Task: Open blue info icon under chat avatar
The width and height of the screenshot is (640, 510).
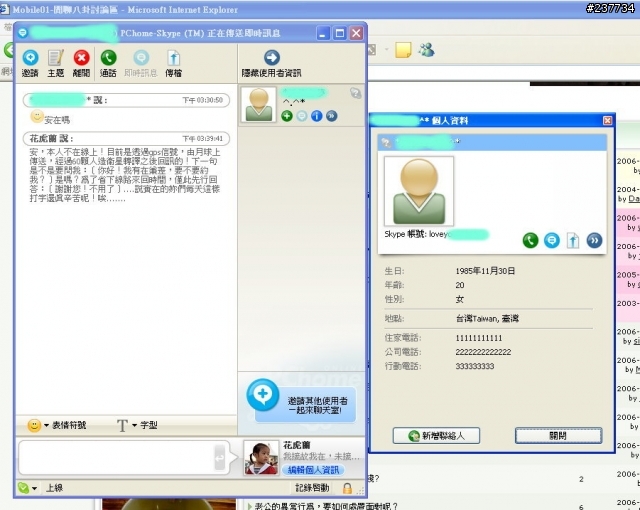Action: click(317, 116)
